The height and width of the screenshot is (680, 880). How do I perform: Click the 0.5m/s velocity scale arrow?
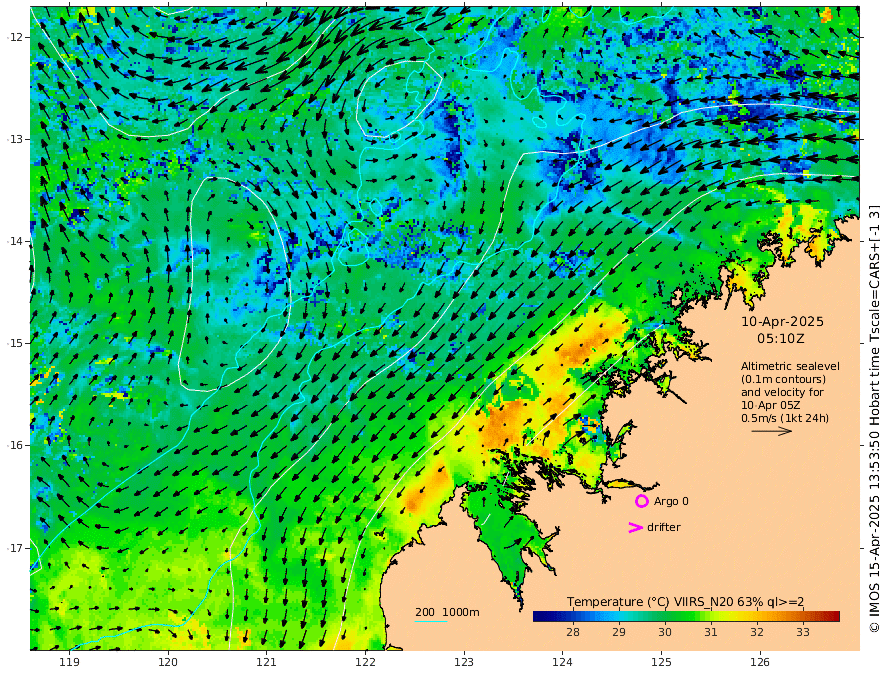tap(772, 431)
